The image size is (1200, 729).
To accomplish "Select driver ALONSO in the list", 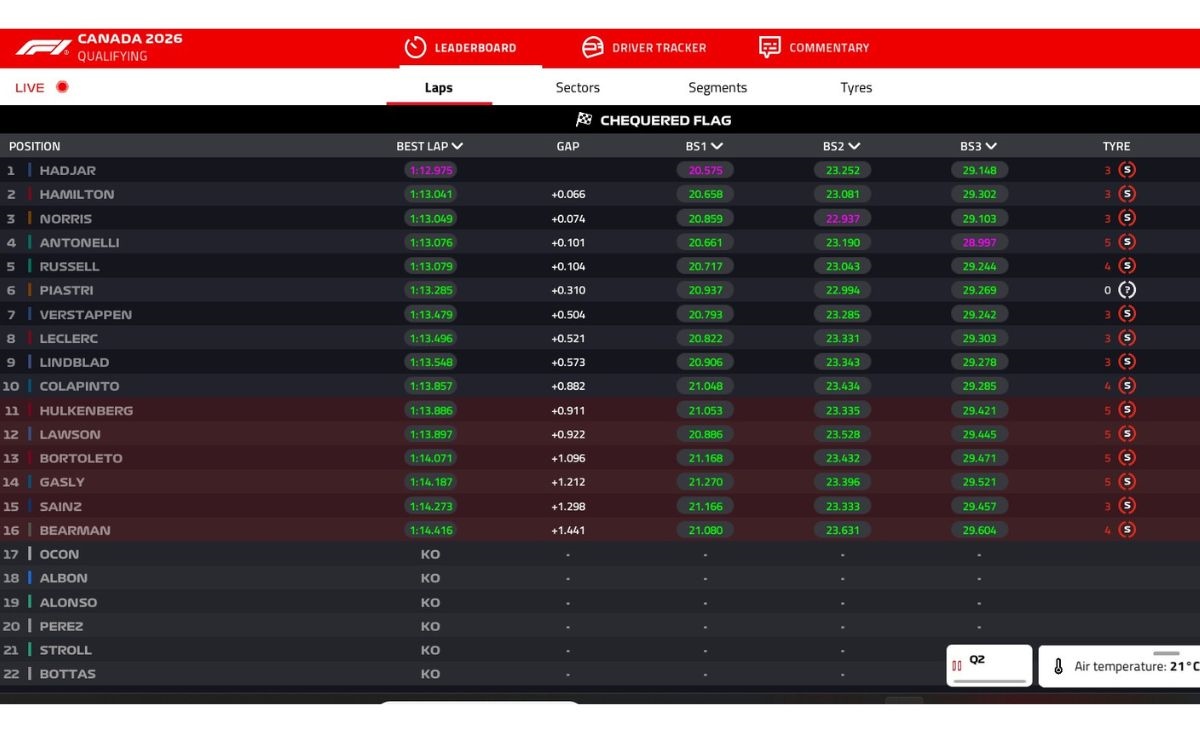I will (69, 602).
